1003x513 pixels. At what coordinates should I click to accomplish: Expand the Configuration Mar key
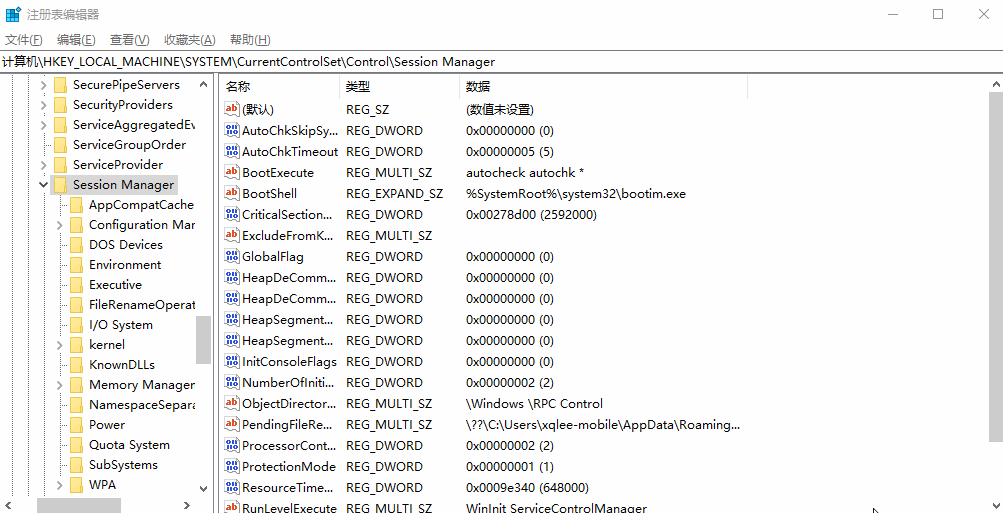click(x=59, y=225)
